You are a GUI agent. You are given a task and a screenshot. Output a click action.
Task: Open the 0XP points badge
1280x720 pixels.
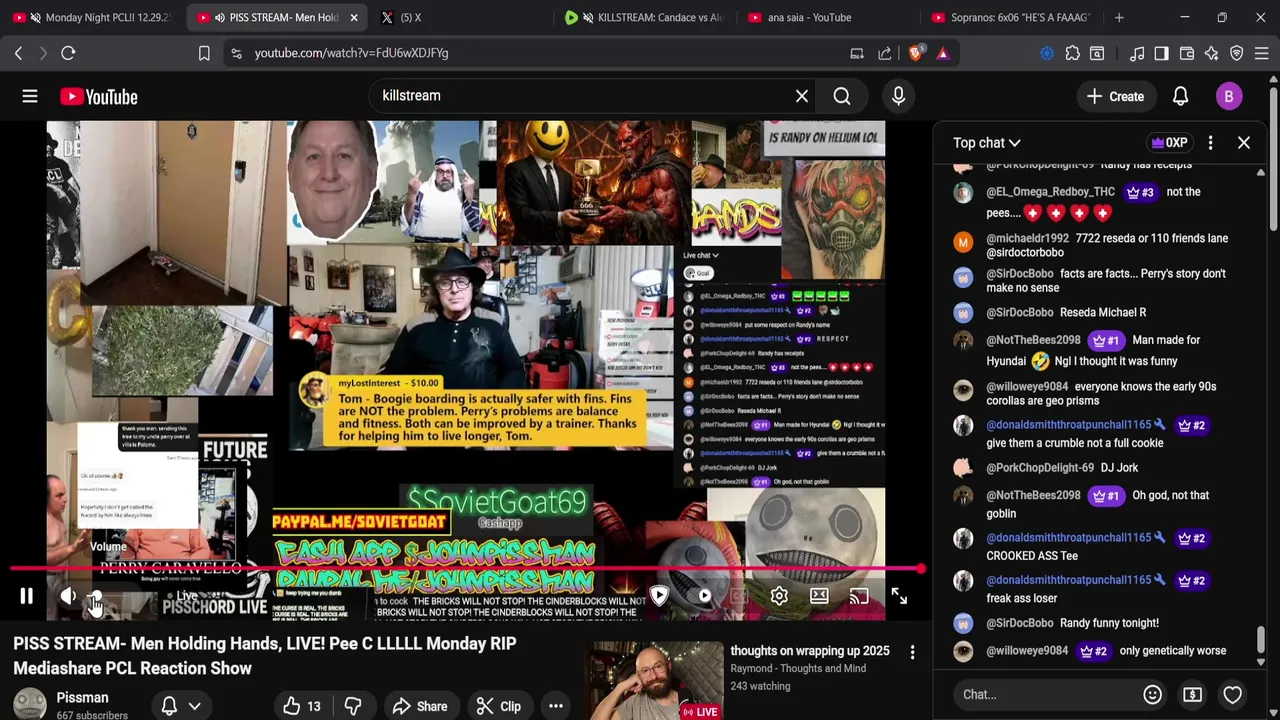1169,143
